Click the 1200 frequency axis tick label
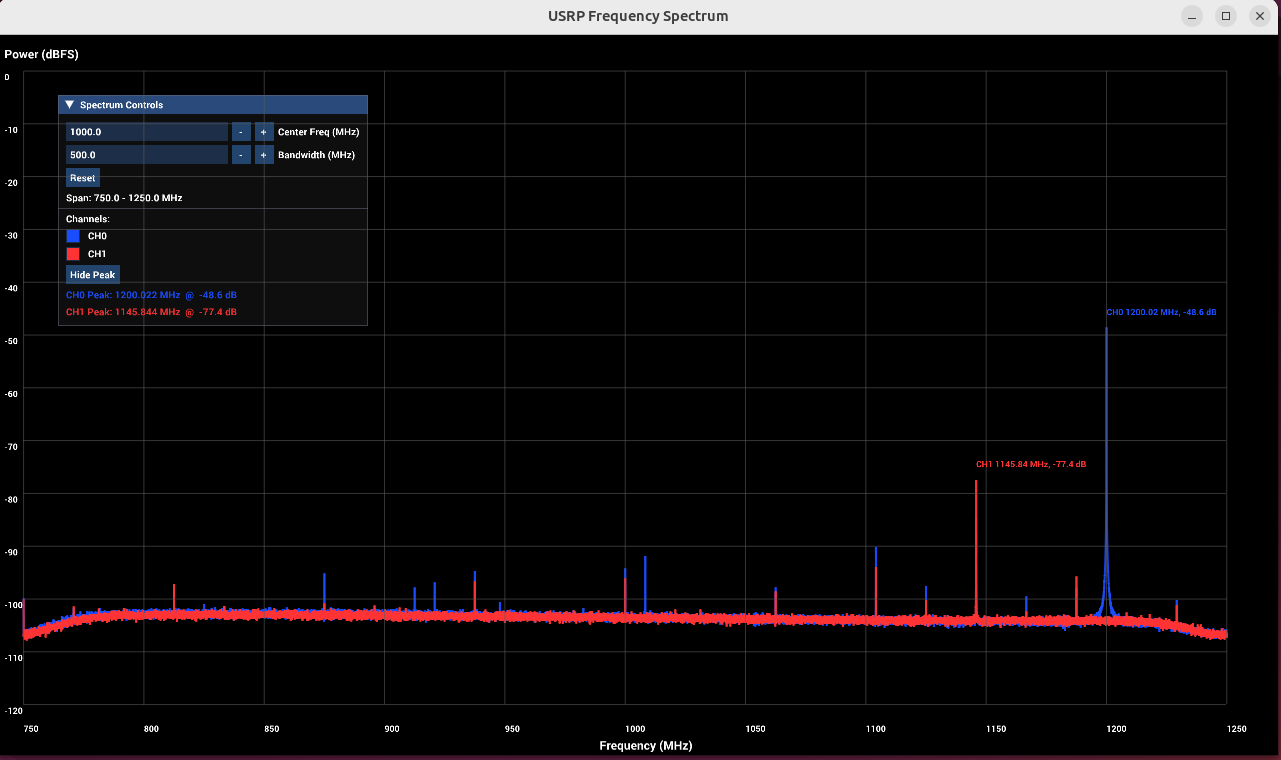The width and height of the screenshot is (1281, 760). 1115,729
